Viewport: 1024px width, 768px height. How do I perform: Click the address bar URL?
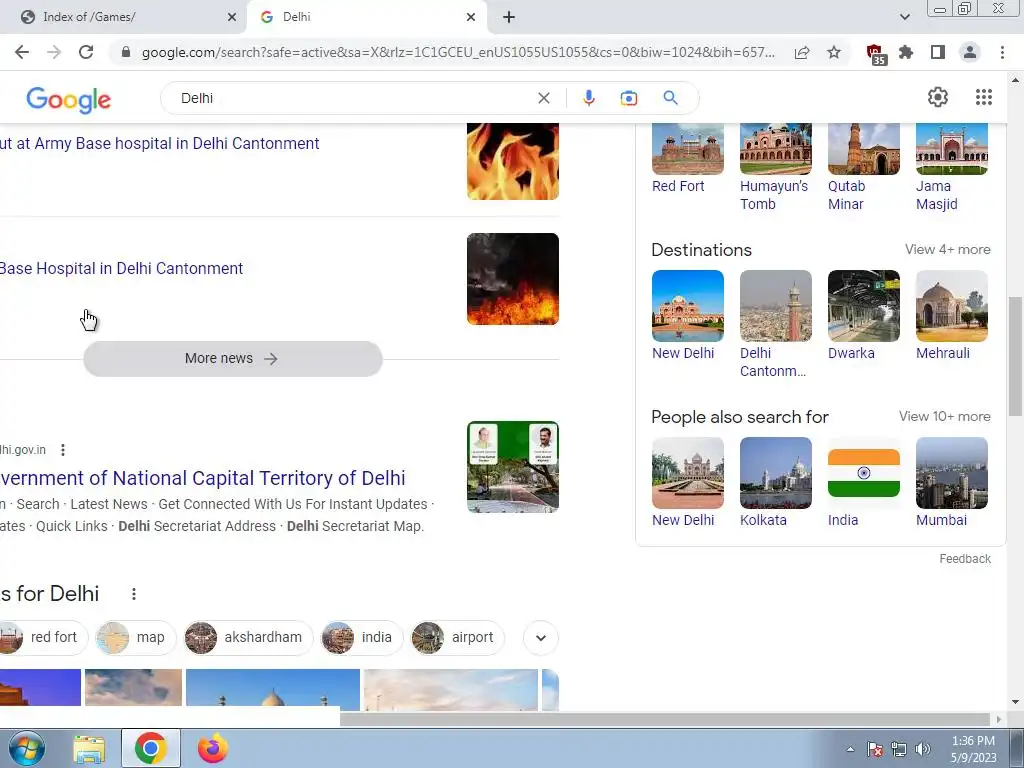[457, 52]
